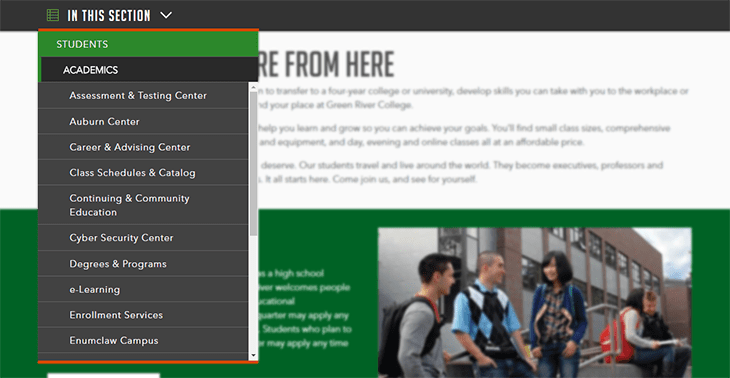
Task: Click the white button below the menu
Action: click(103, 375)
